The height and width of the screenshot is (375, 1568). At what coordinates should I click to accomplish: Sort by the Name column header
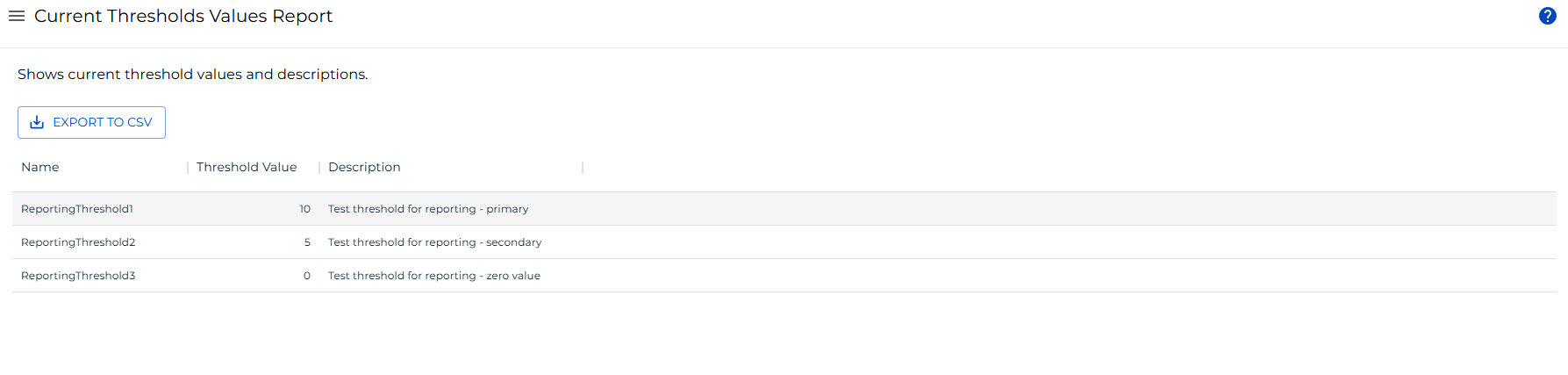pos(40,167)
